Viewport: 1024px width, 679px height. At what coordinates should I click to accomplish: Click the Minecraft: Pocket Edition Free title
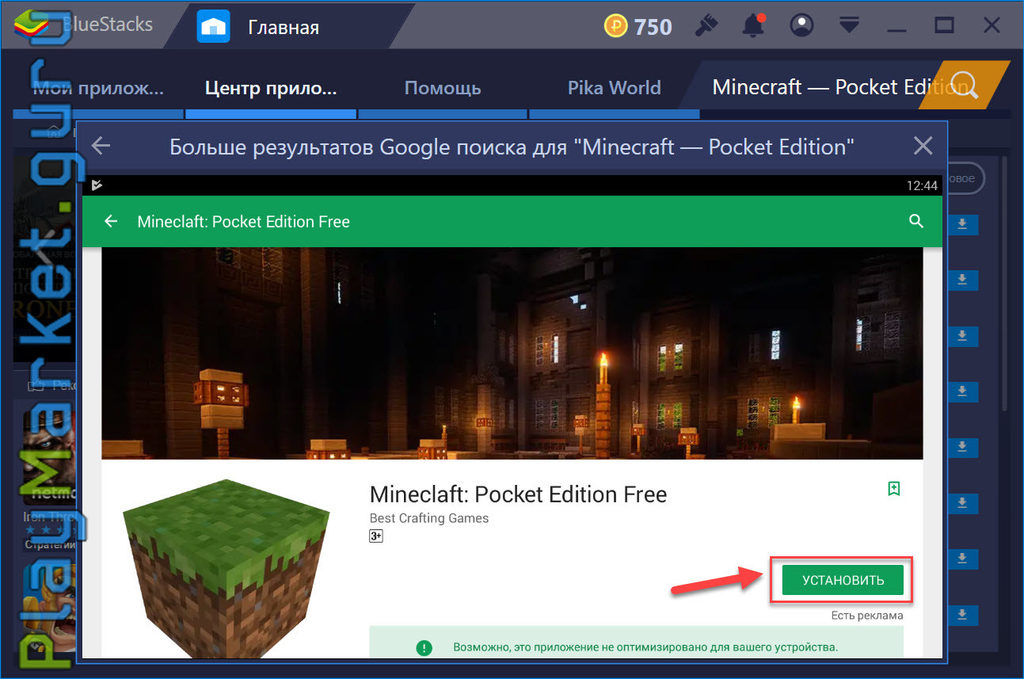(518, 495)
